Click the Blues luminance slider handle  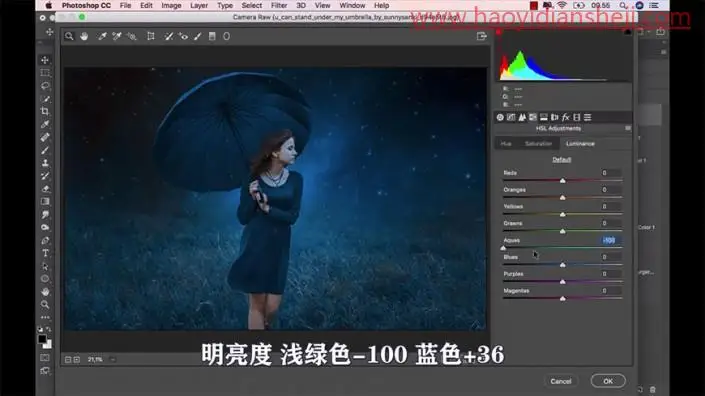(x=562, y=265)
